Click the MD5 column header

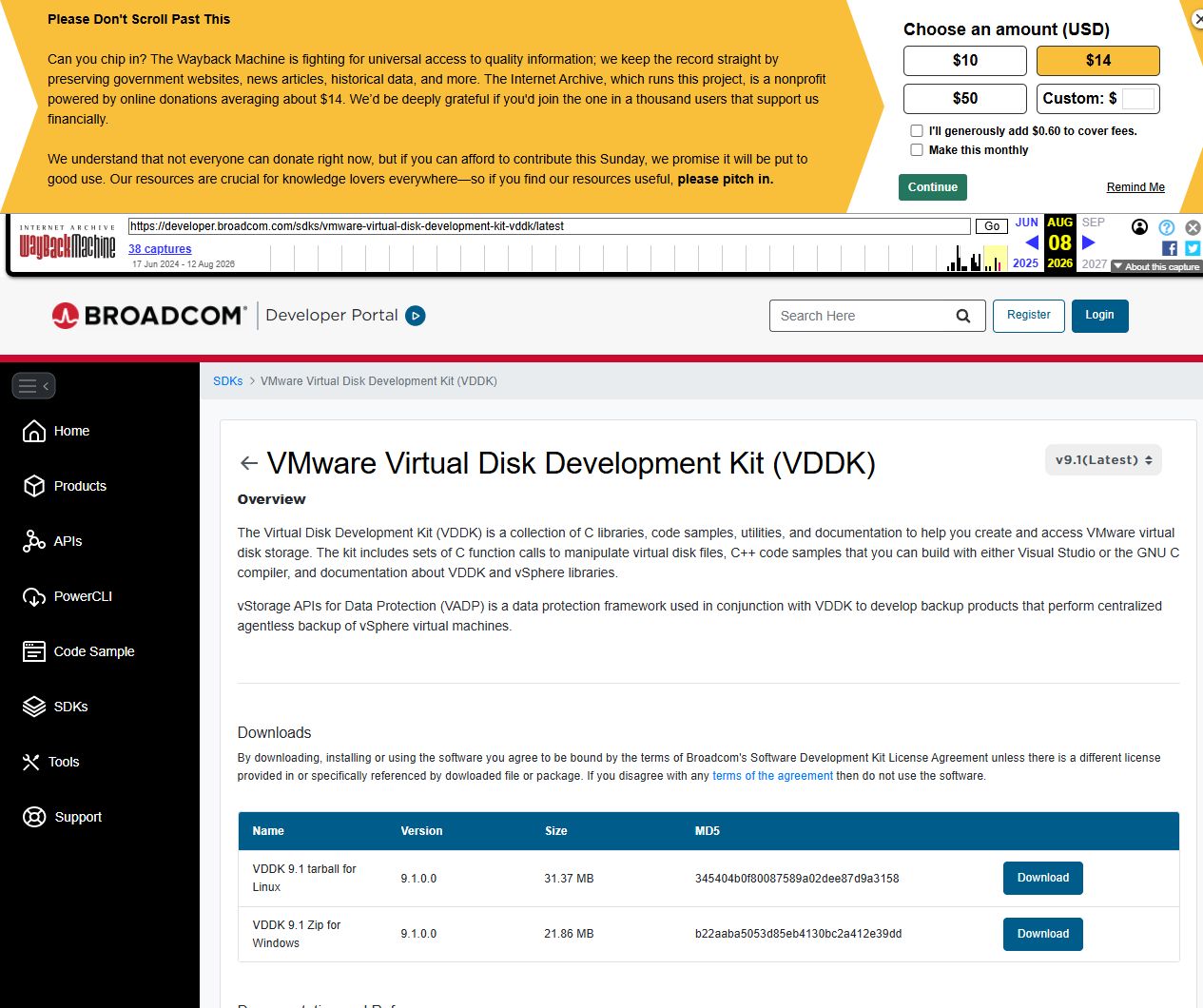pos(708,831)
